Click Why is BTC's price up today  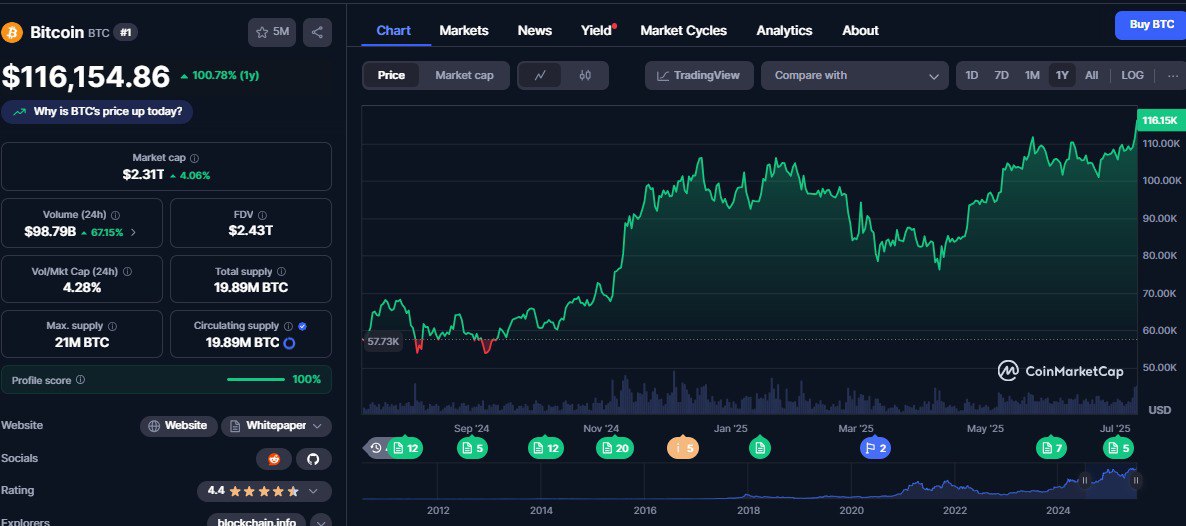(x=97, y=111)
